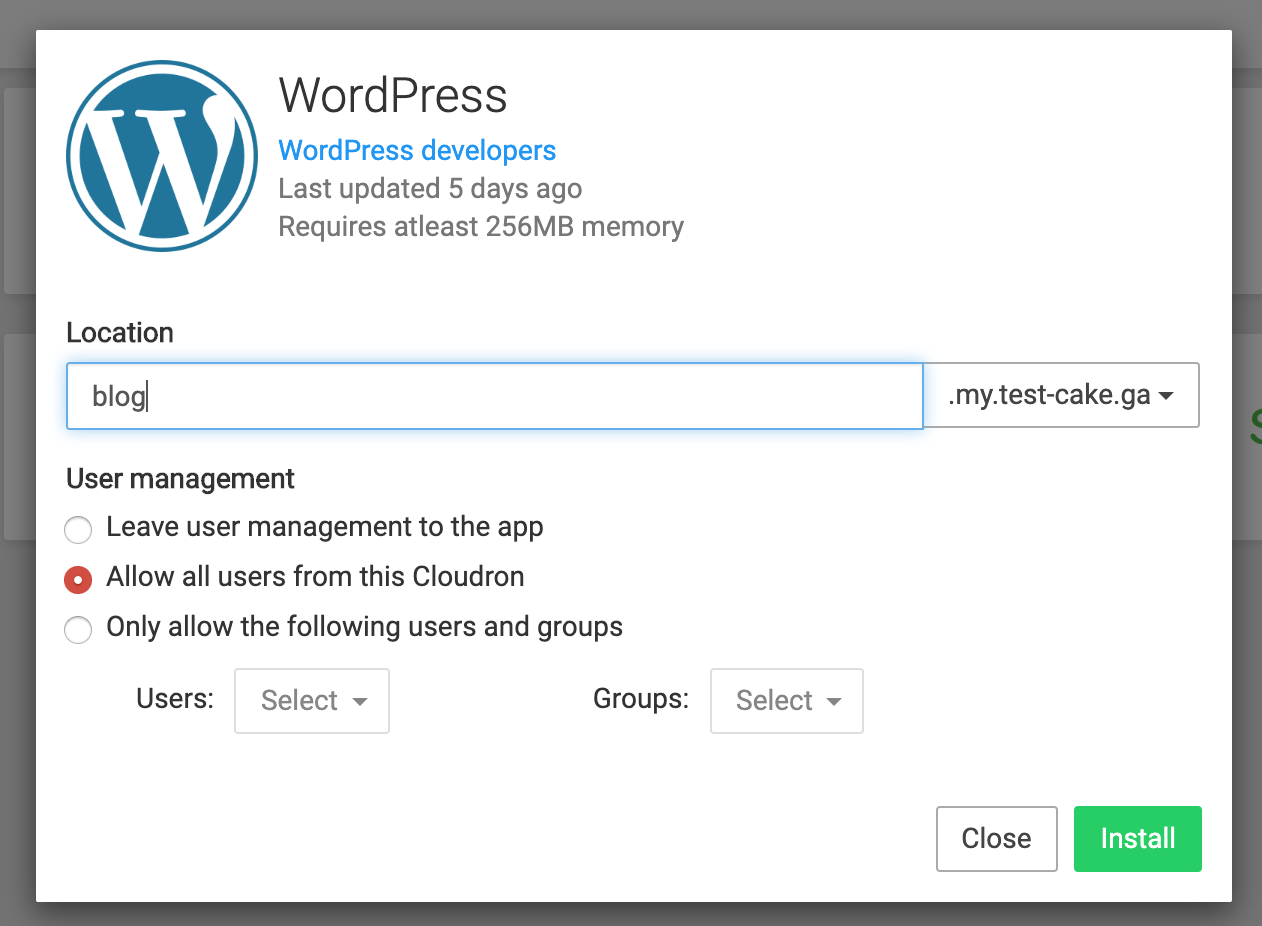
Task: Open the .my.test-cake.ga domain dropdown
Action: tap(1061, 396)
